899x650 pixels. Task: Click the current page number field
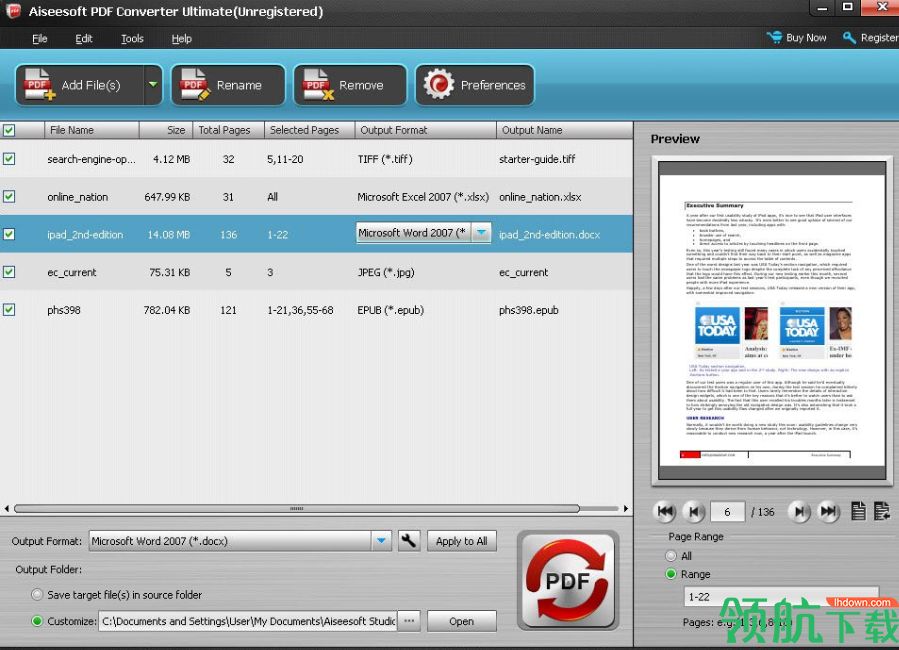[x=727, y=512]
